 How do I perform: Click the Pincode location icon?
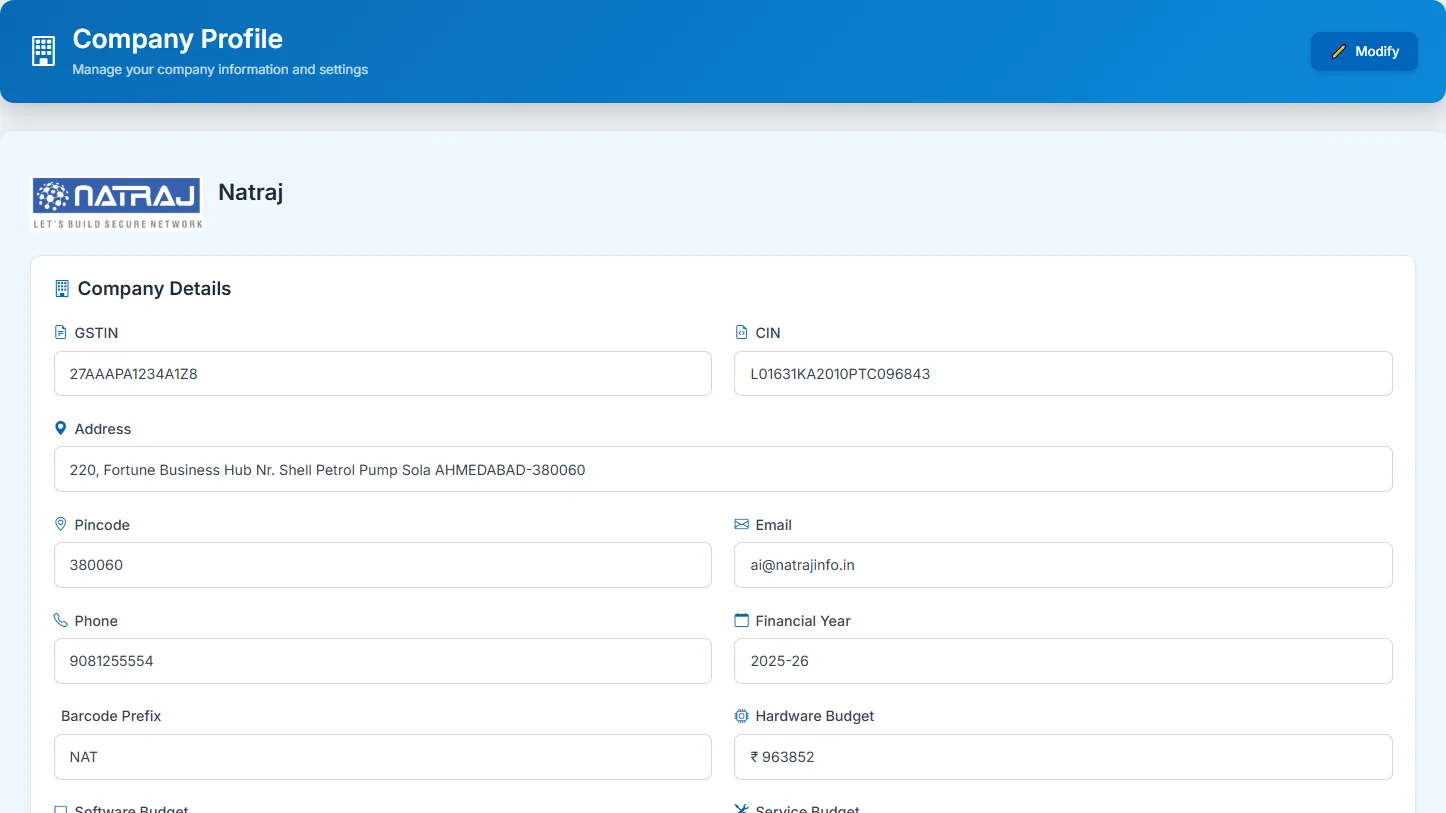[61, 524]
